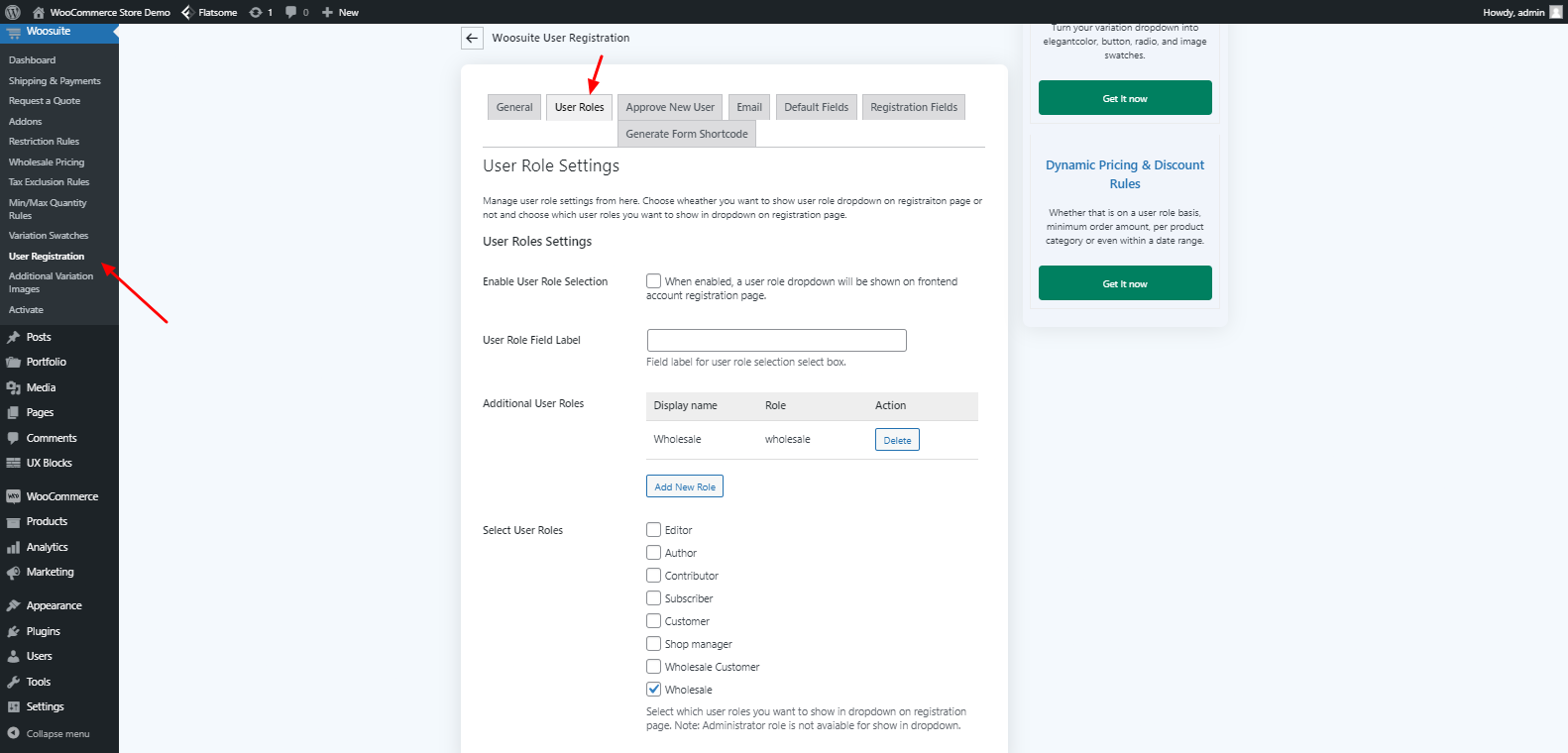The image size is (1568, 753).
Task: Click the plus New content icon
Action: pyautogui.click(x=327, y=12)
